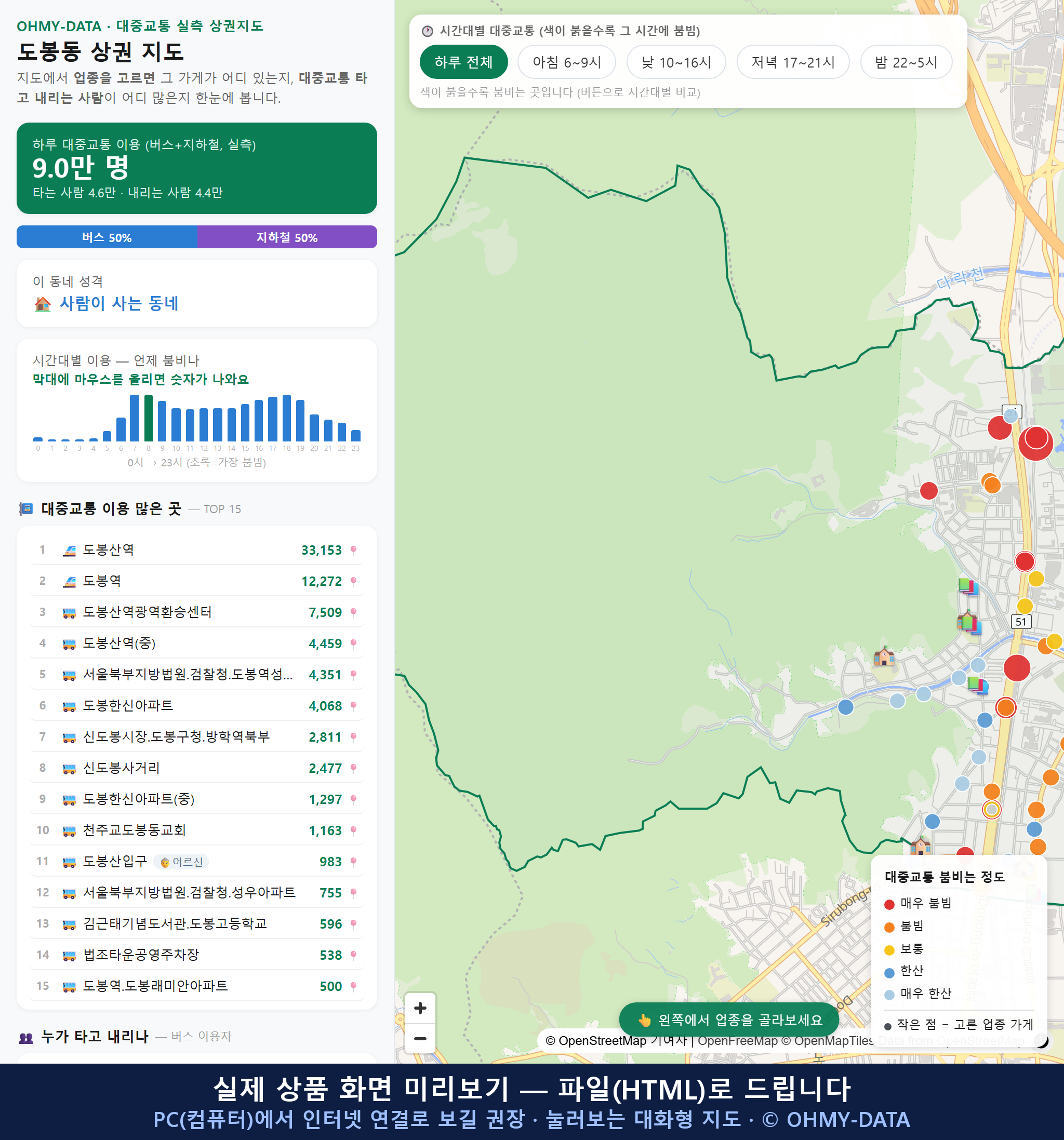The width and height of the screenshot is (1064, 1140).
Task: Open the OpenStreetMap 기여자 attribution link
Action: [x=617, y=1041]
